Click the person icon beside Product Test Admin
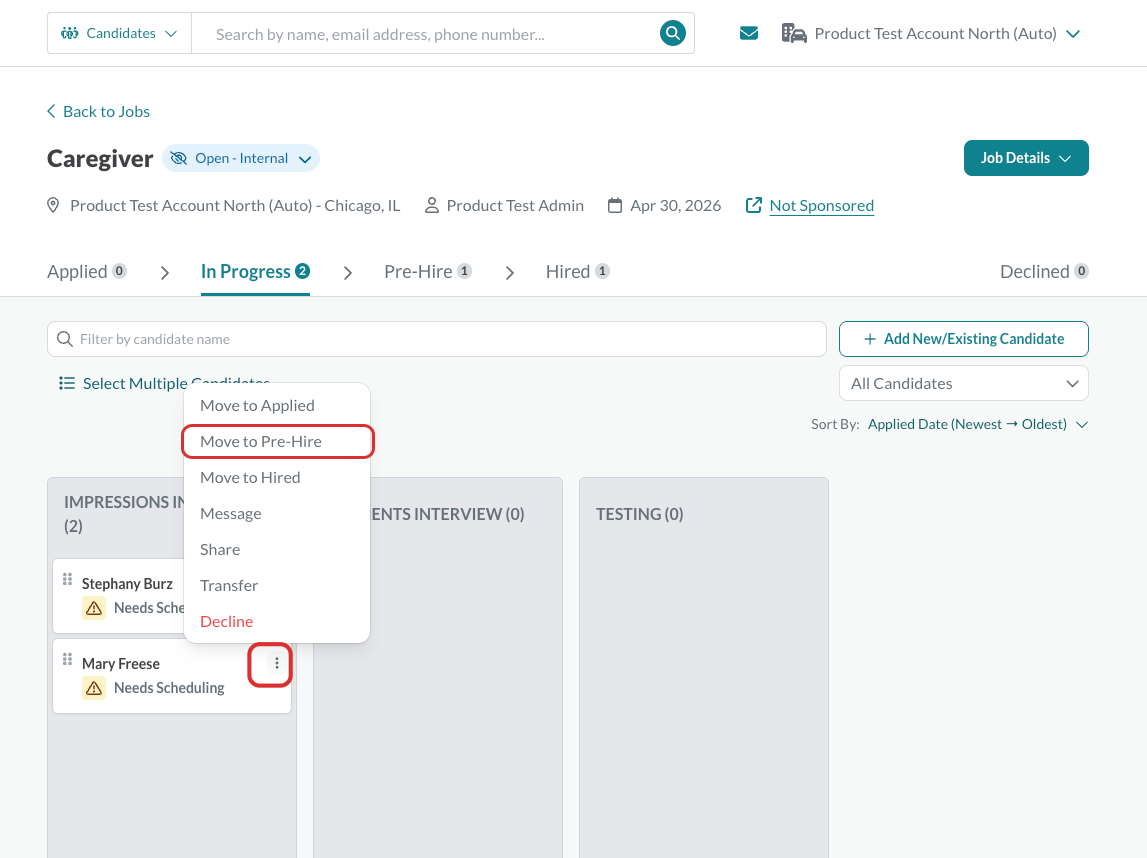Image resolution: width=1147 pixels, height=858 pixels. click(x=432, y=206)
